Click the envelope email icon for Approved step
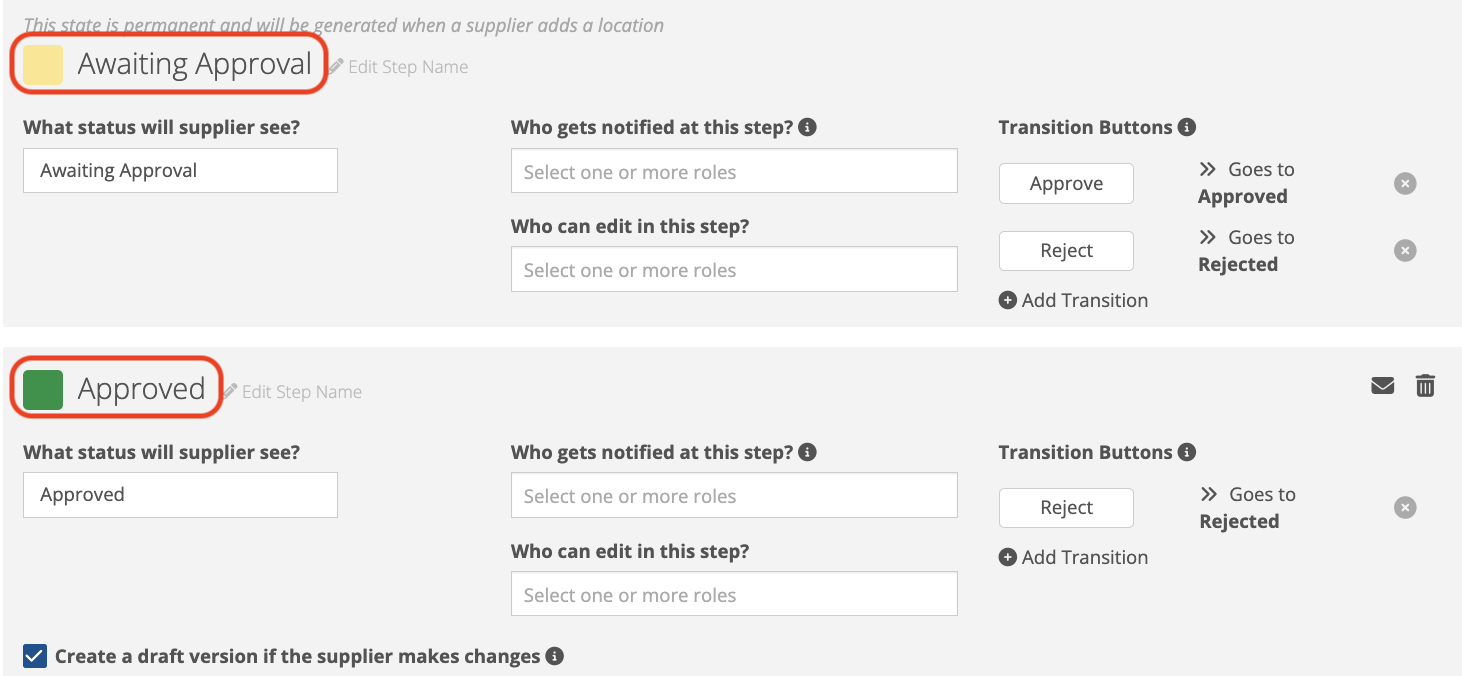This screenshot has width=1462, height=676. [1382, 385]
